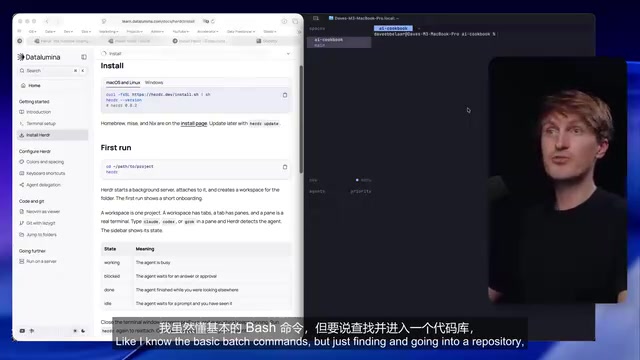The image size is (640, 360).
Task: Click the new button in terminal sidebar
Action: tap(313, 180)
